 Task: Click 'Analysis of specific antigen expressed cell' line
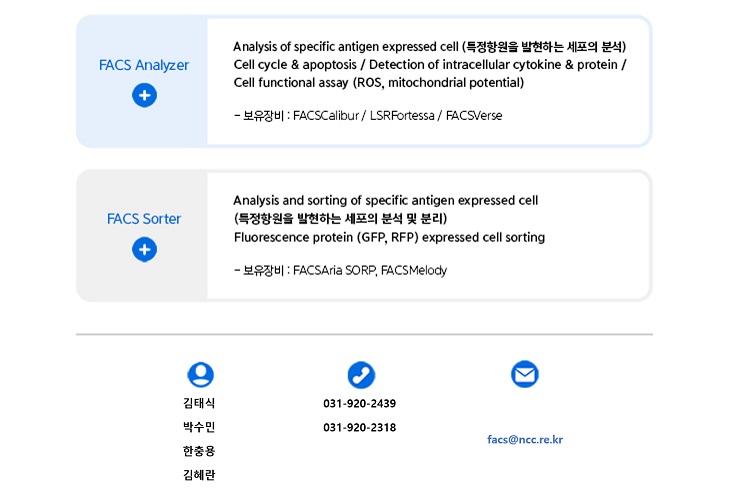[430, 46]
